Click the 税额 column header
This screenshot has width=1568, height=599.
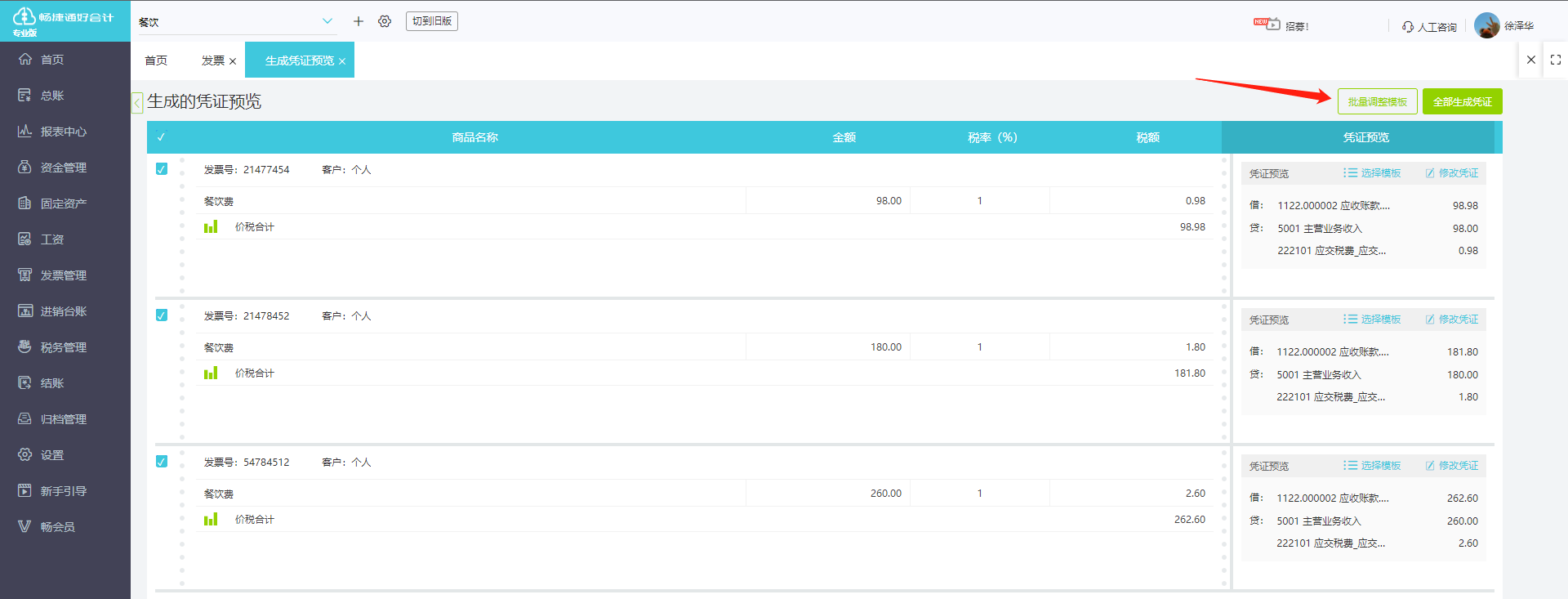[x=1148, y=137]
